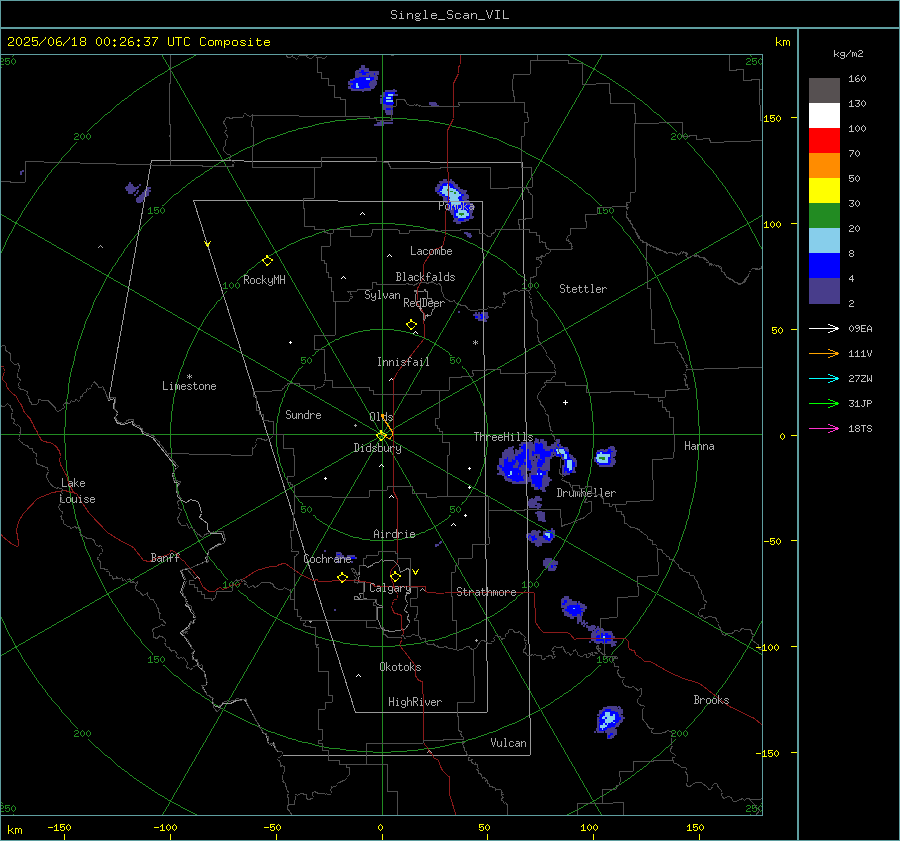
Task: Click the yellow diamond marker below RedDeer
Action: [411, 325]
